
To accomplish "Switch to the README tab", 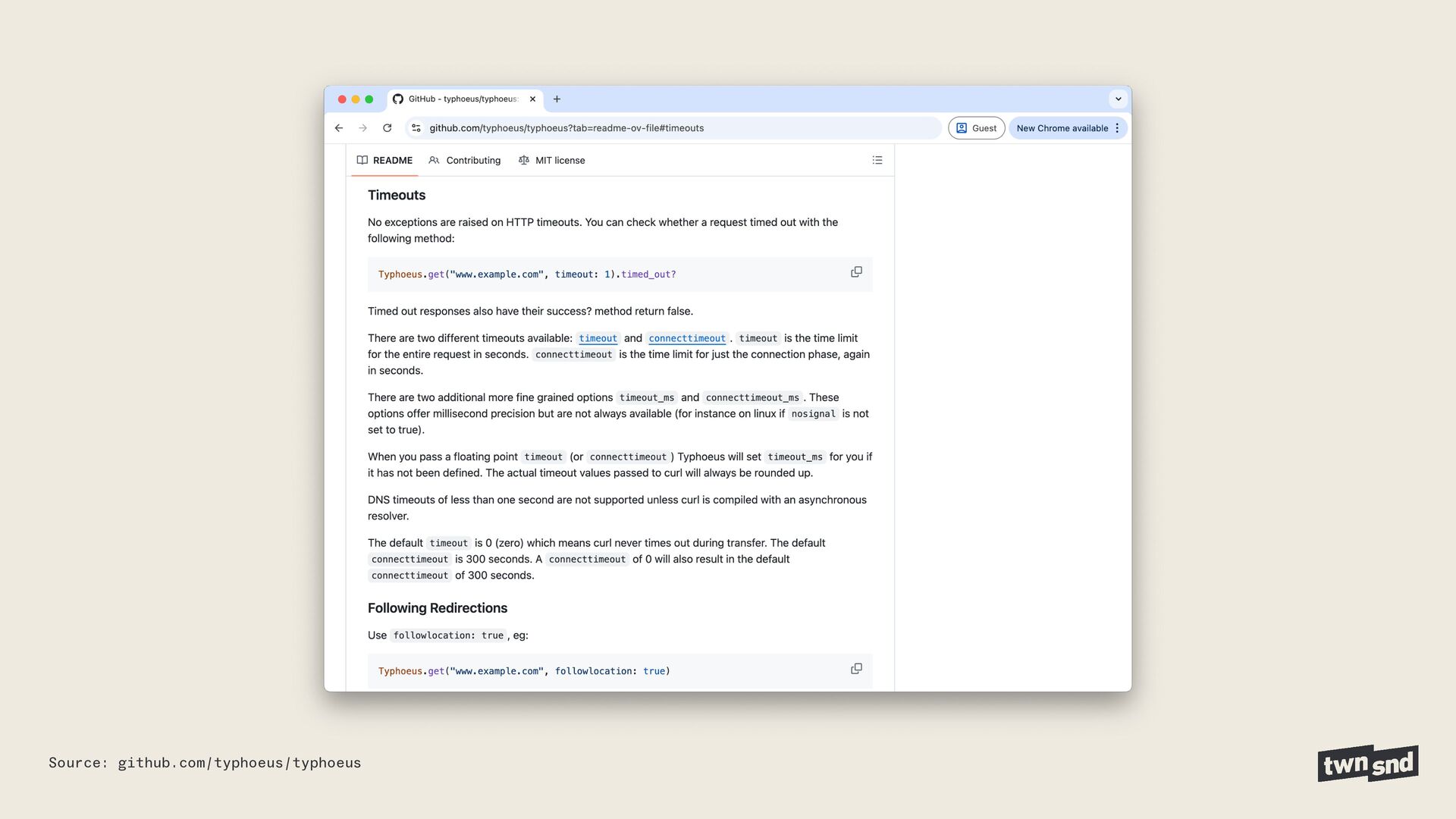I will (x=385, y=160).
